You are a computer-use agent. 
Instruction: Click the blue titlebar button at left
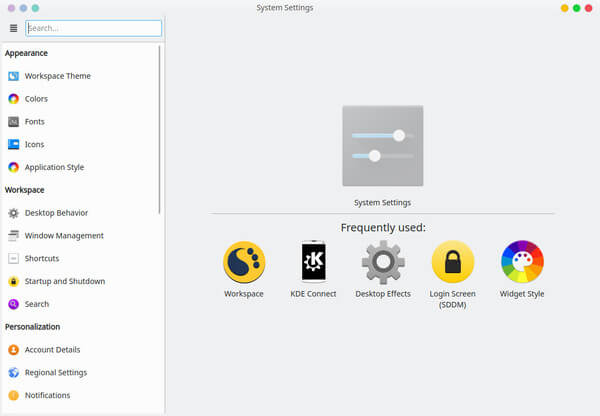coord(23,8)
